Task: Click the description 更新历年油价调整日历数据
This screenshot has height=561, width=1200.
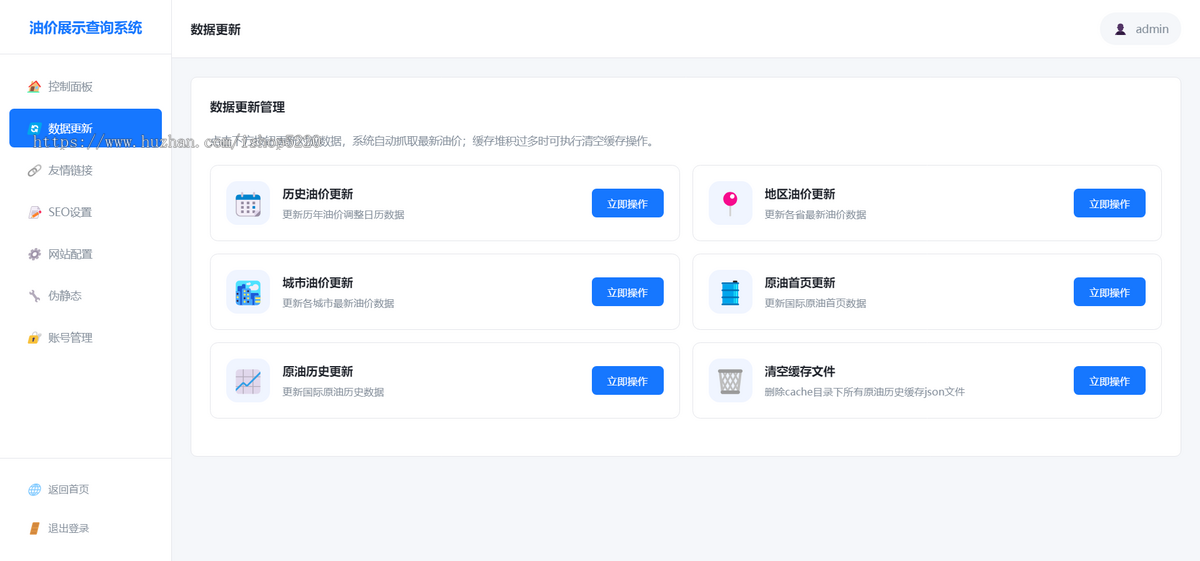Action: tap(343, 214)
